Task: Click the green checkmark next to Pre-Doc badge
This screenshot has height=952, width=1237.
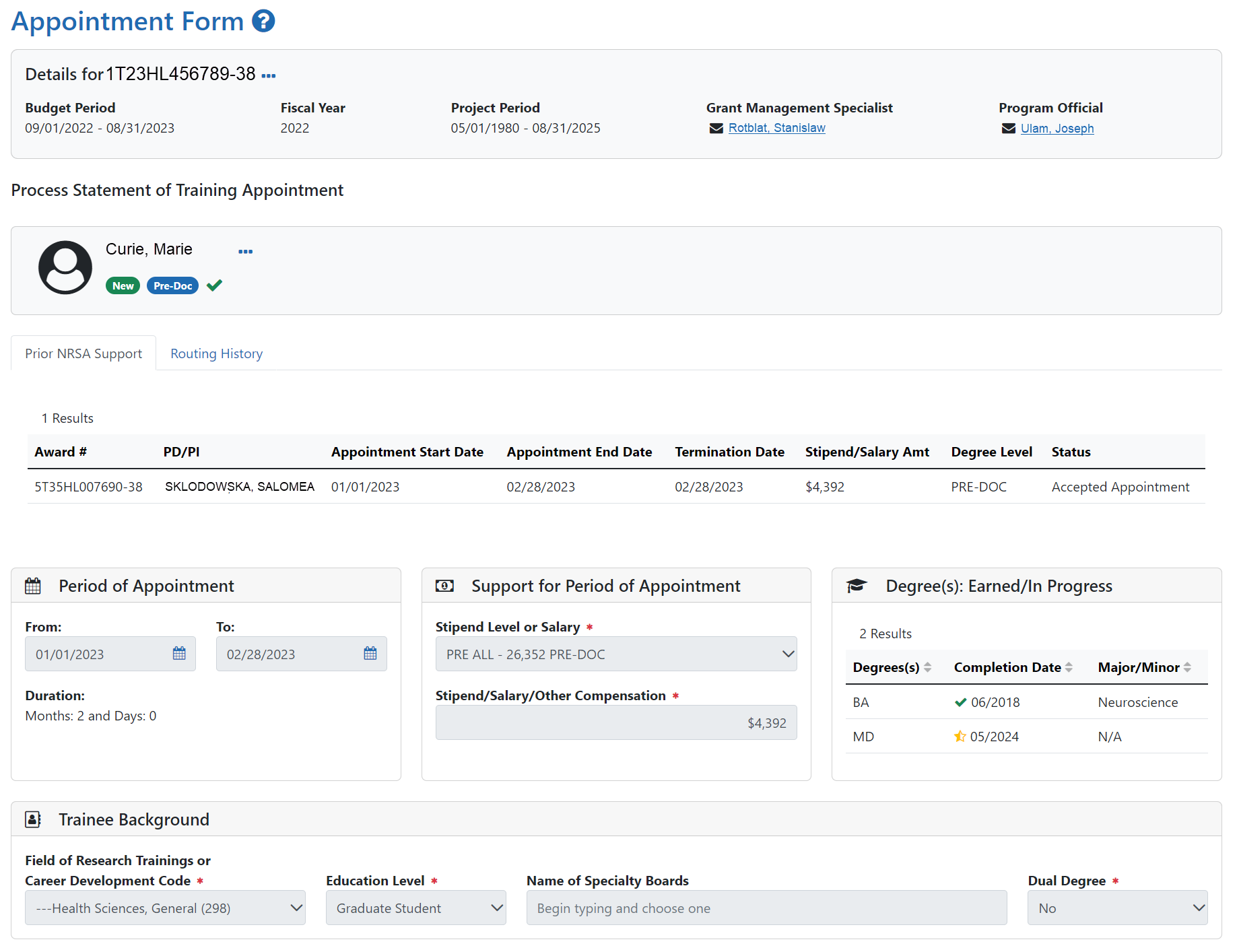Action: pyautogui.click(x=214, y=285)
